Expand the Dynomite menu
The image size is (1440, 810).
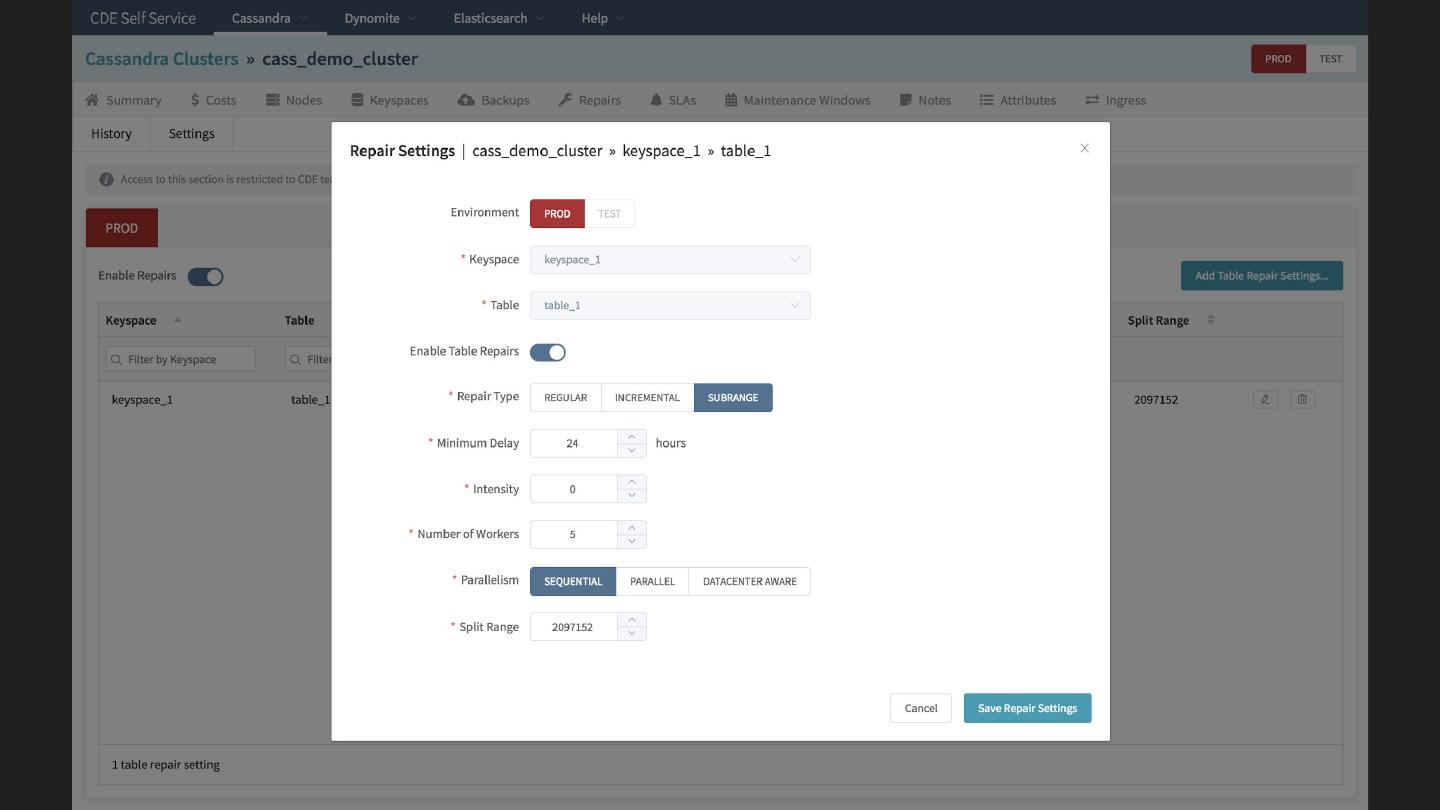point(380,18)
